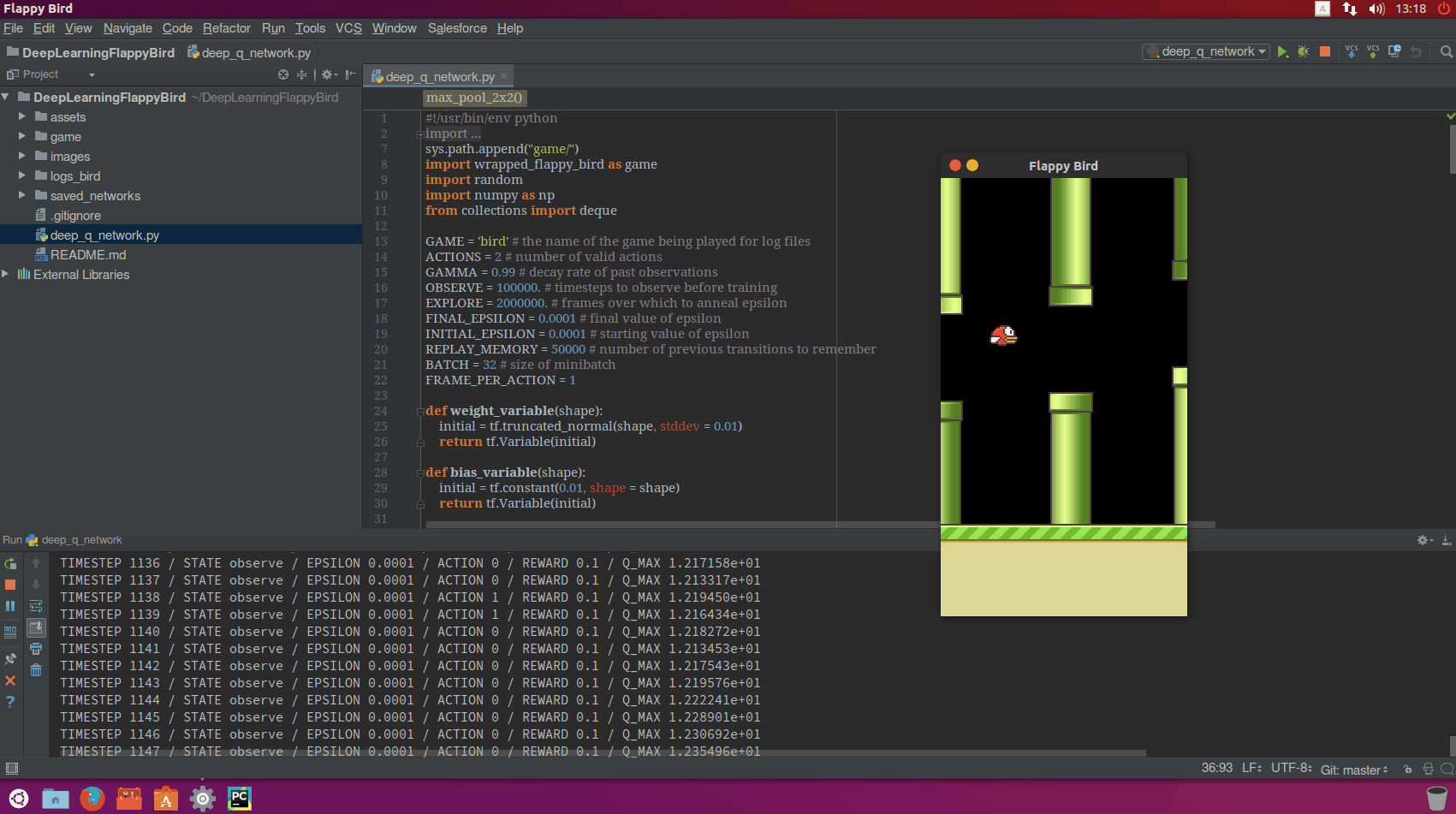Expand the saved_networks folder
The width and height of the screenshot is (1456, 814).
click(22, 194)
